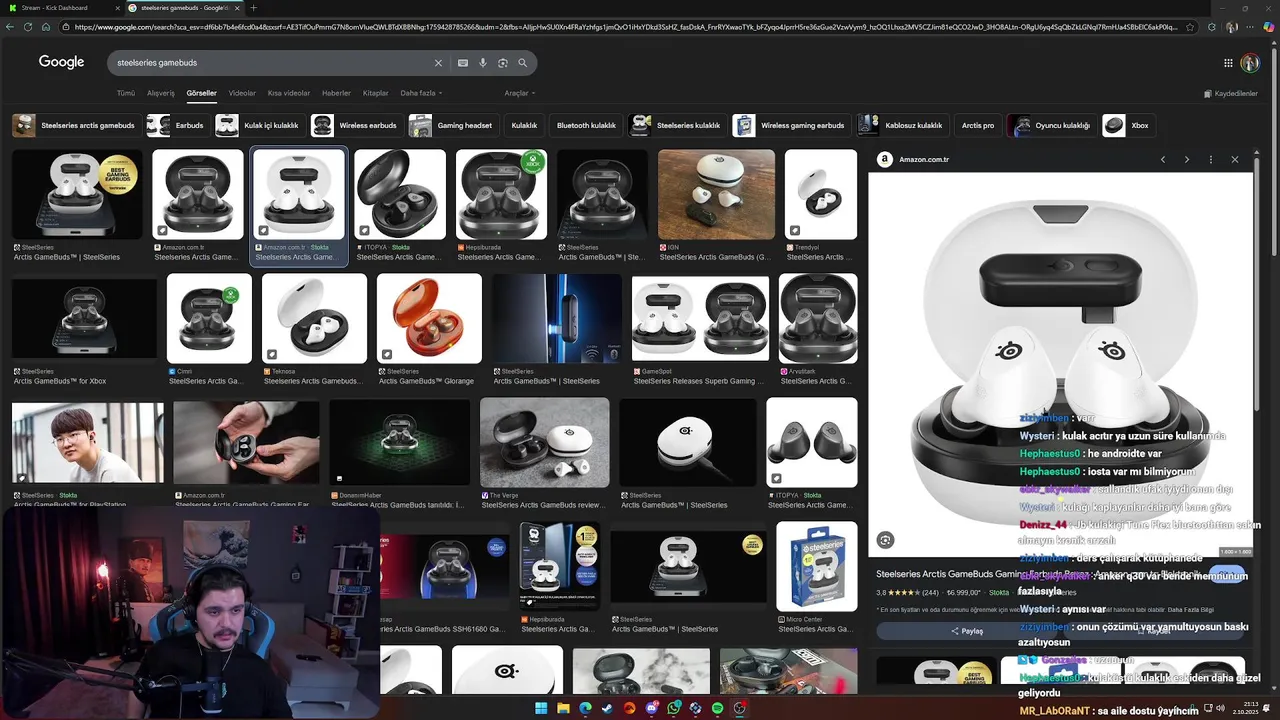Open File Explorer from taskbar
The width and height of the screenshot is (1280, 720).
point(563,708)
